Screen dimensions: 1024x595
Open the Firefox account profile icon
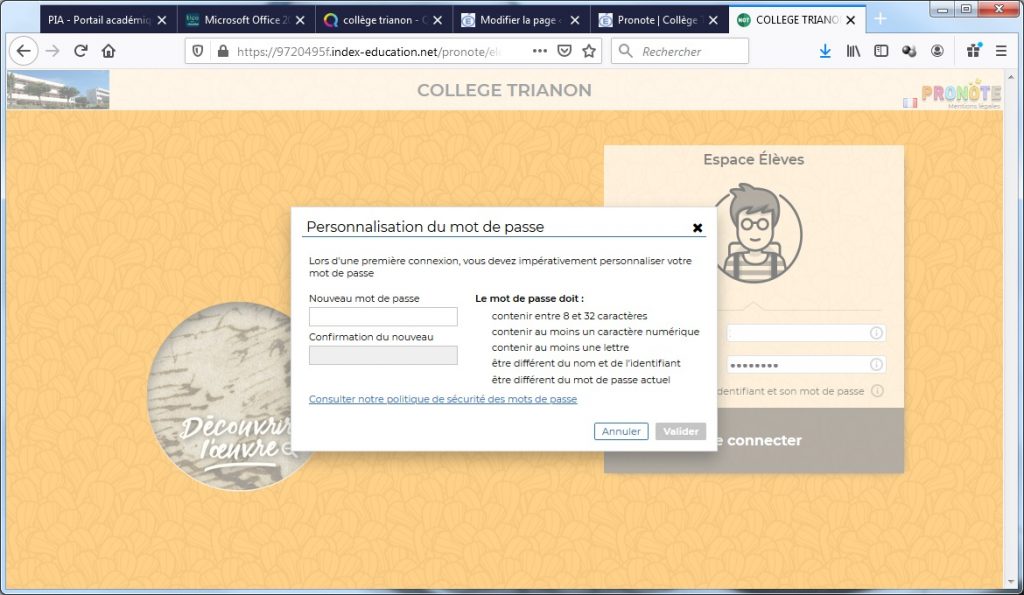[937, 51]
